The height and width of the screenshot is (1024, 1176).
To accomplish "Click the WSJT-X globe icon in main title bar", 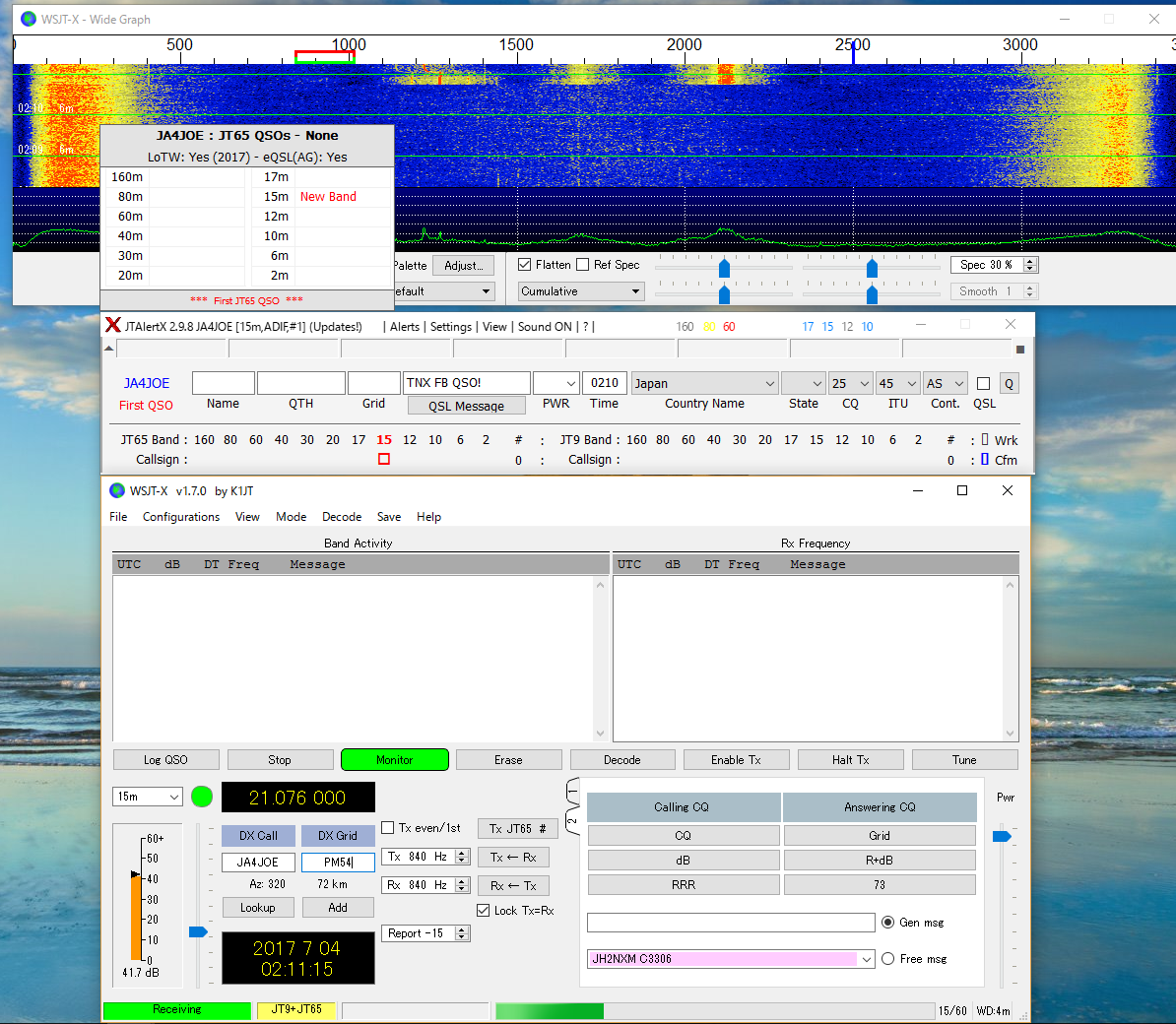I will 117,490.
